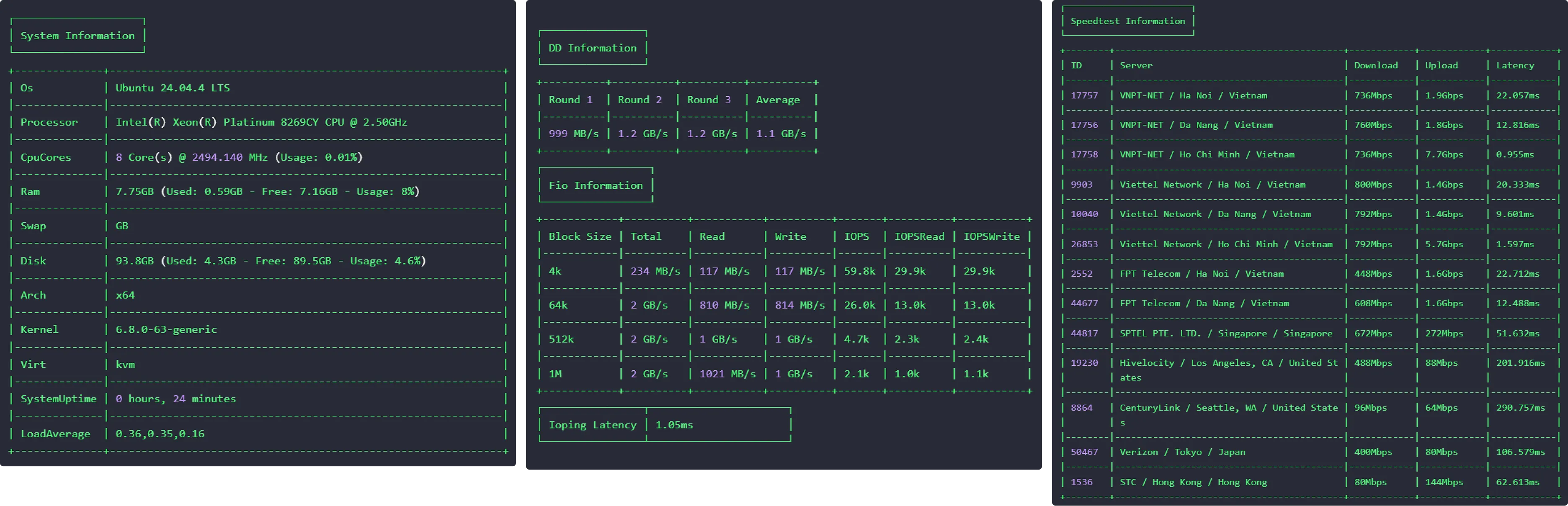Click the Fio Information heading
The image size is (1568, 506).
coord(595,185)
